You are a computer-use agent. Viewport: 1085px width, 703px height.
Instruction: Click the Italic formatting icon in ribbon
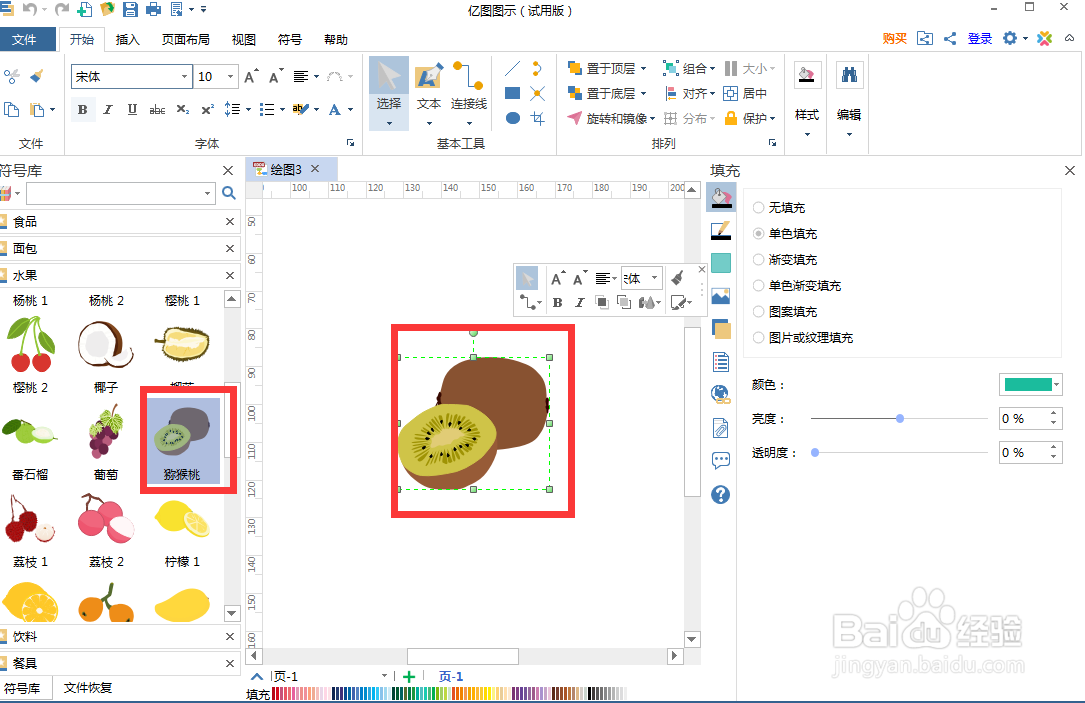pyautogui.click(x=107, y=109)
